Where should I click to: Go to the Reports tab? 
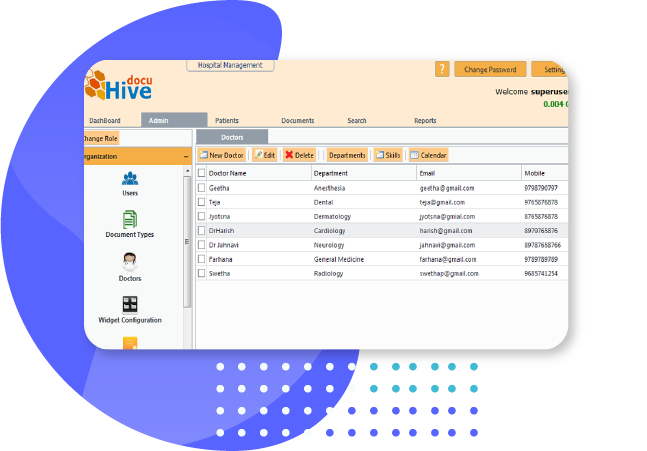click(x=425, y=121)
